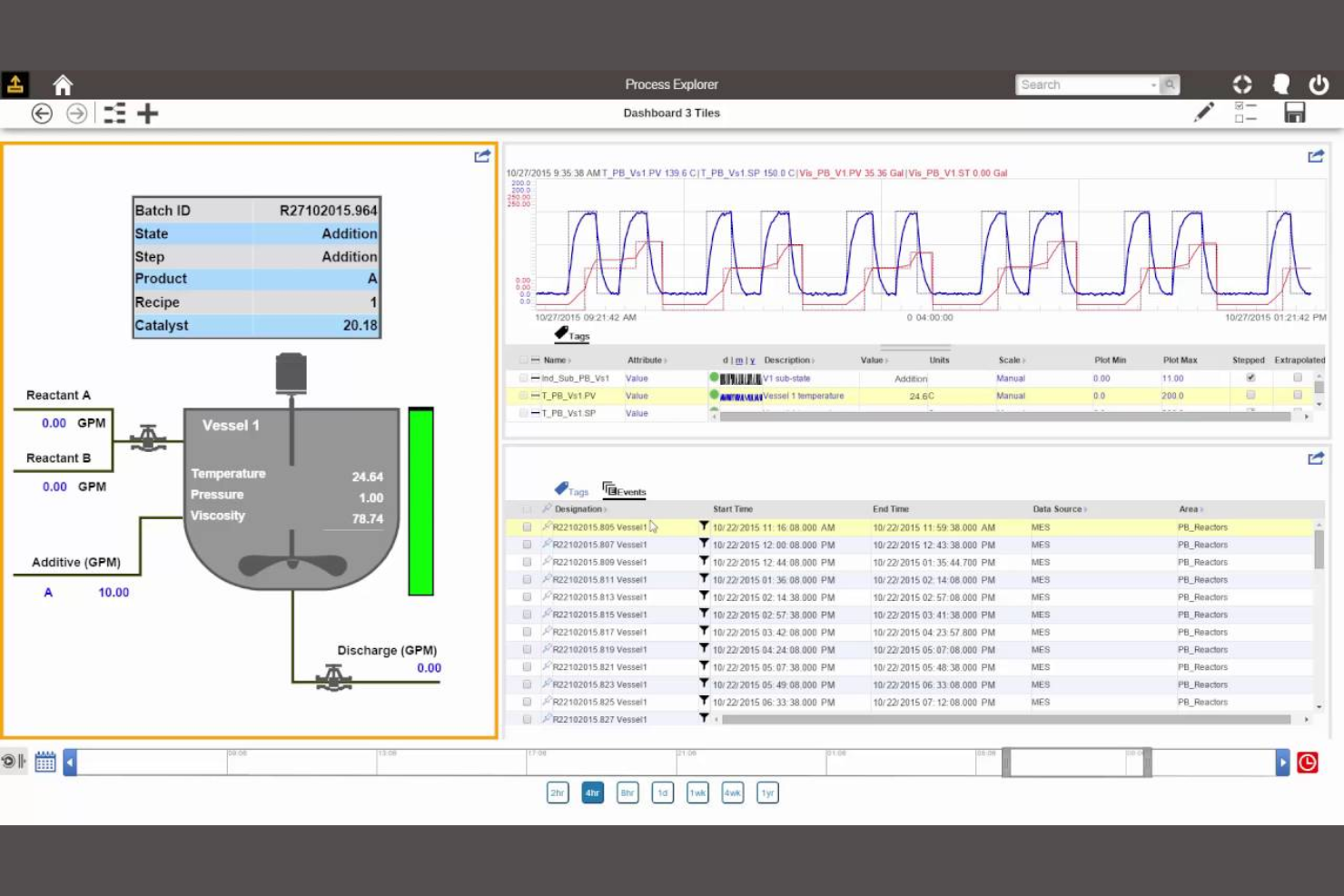1344x896 pixels.
Task: Enable the Extrapolated checkbox for T_PB_Vs1.PV
Action: tap(1299, 395)
